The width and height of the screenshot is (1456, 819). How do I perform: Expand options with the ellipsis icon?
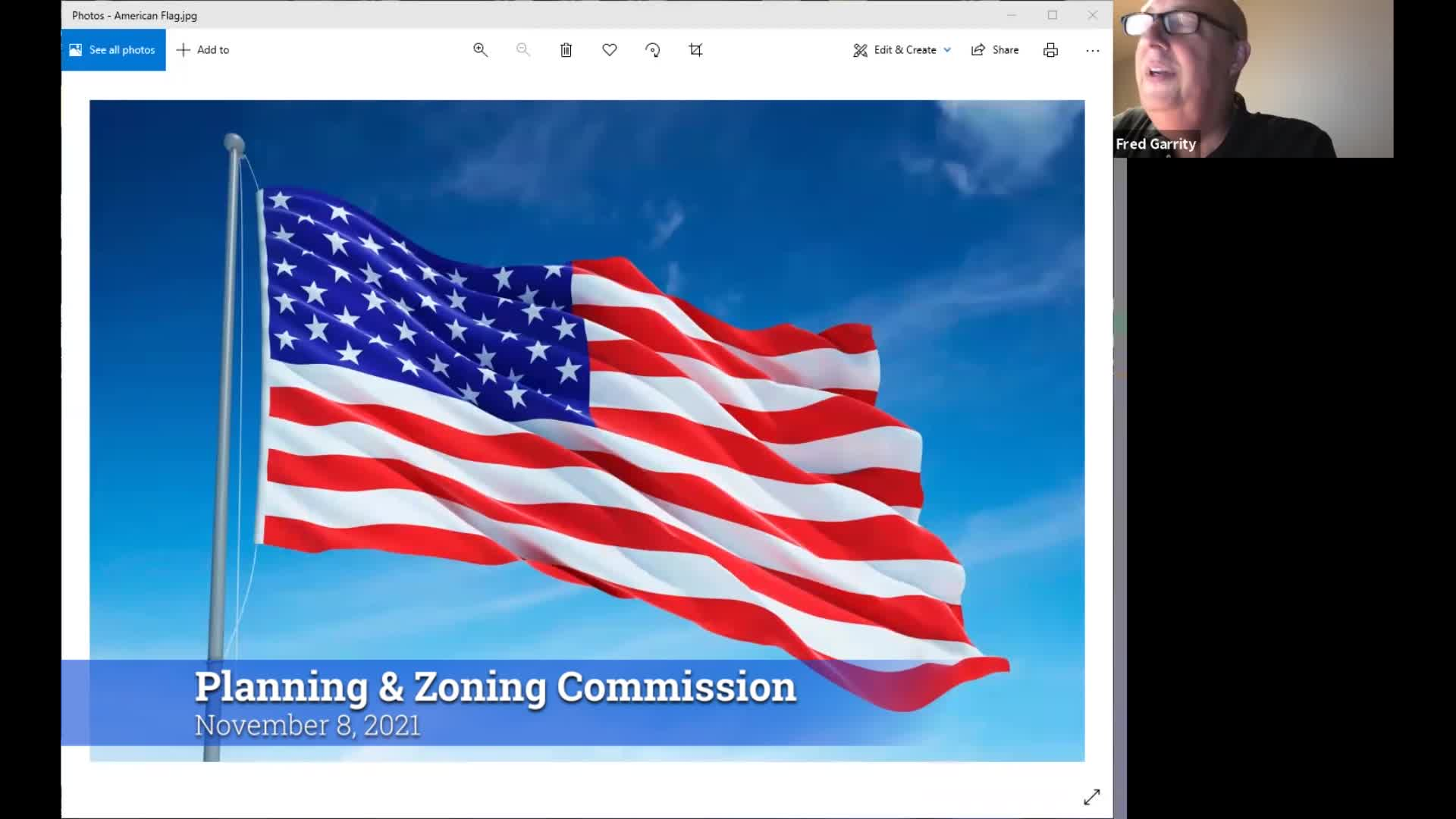click(1092, 49)
